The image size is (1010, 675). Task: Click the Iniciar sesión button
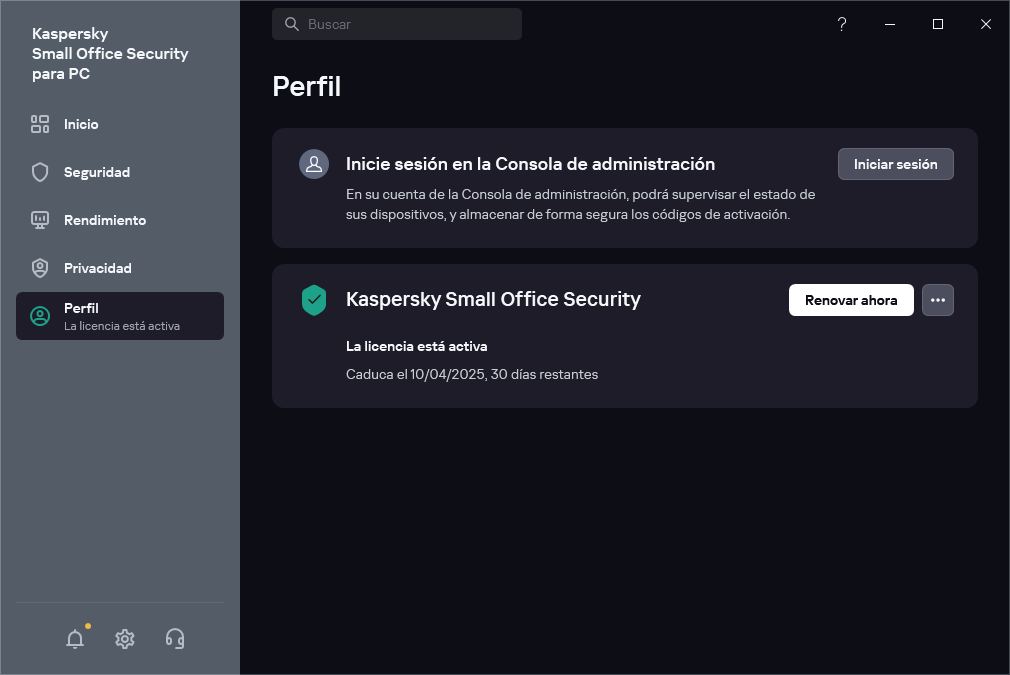[x=895, y=164]
